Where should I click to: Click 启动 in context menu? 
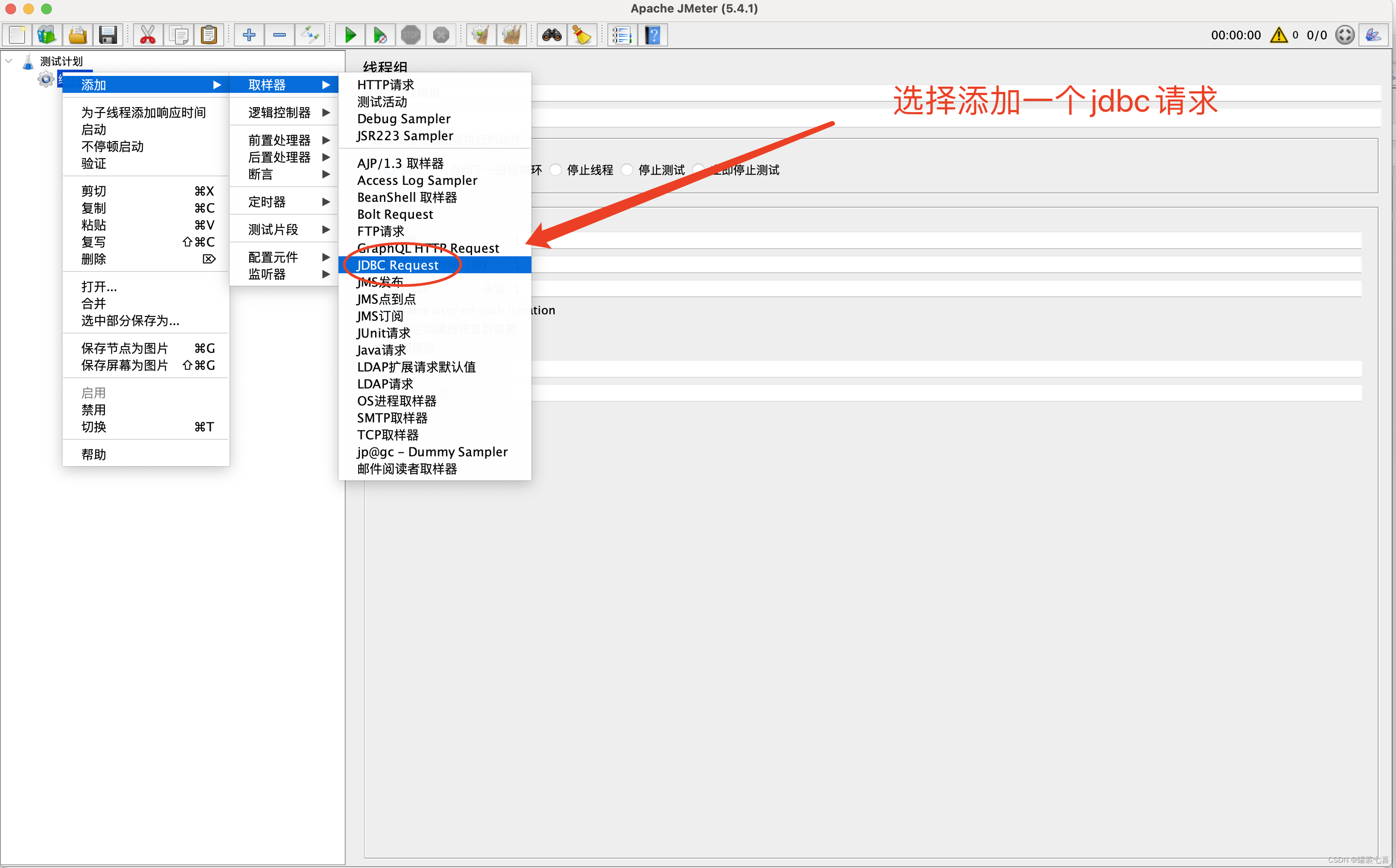click(x=146, y=130)
